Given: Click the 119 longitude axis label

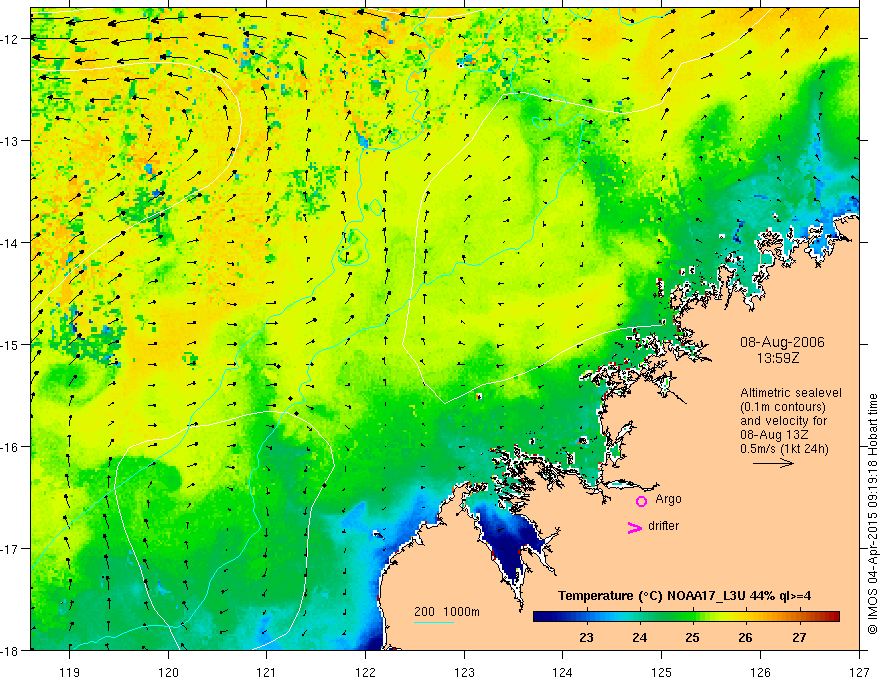Looking at the screenshot, I should click(x=69, y=672).
